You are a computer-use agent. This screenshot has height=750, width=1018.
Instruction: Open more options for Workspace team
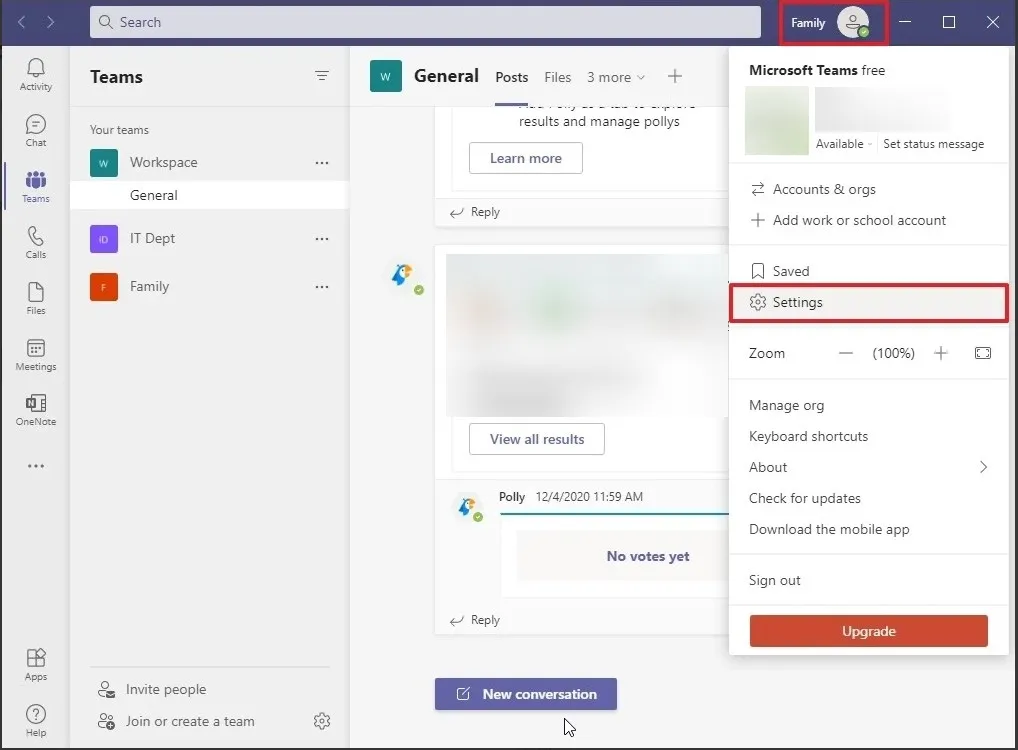coord(321,162)
